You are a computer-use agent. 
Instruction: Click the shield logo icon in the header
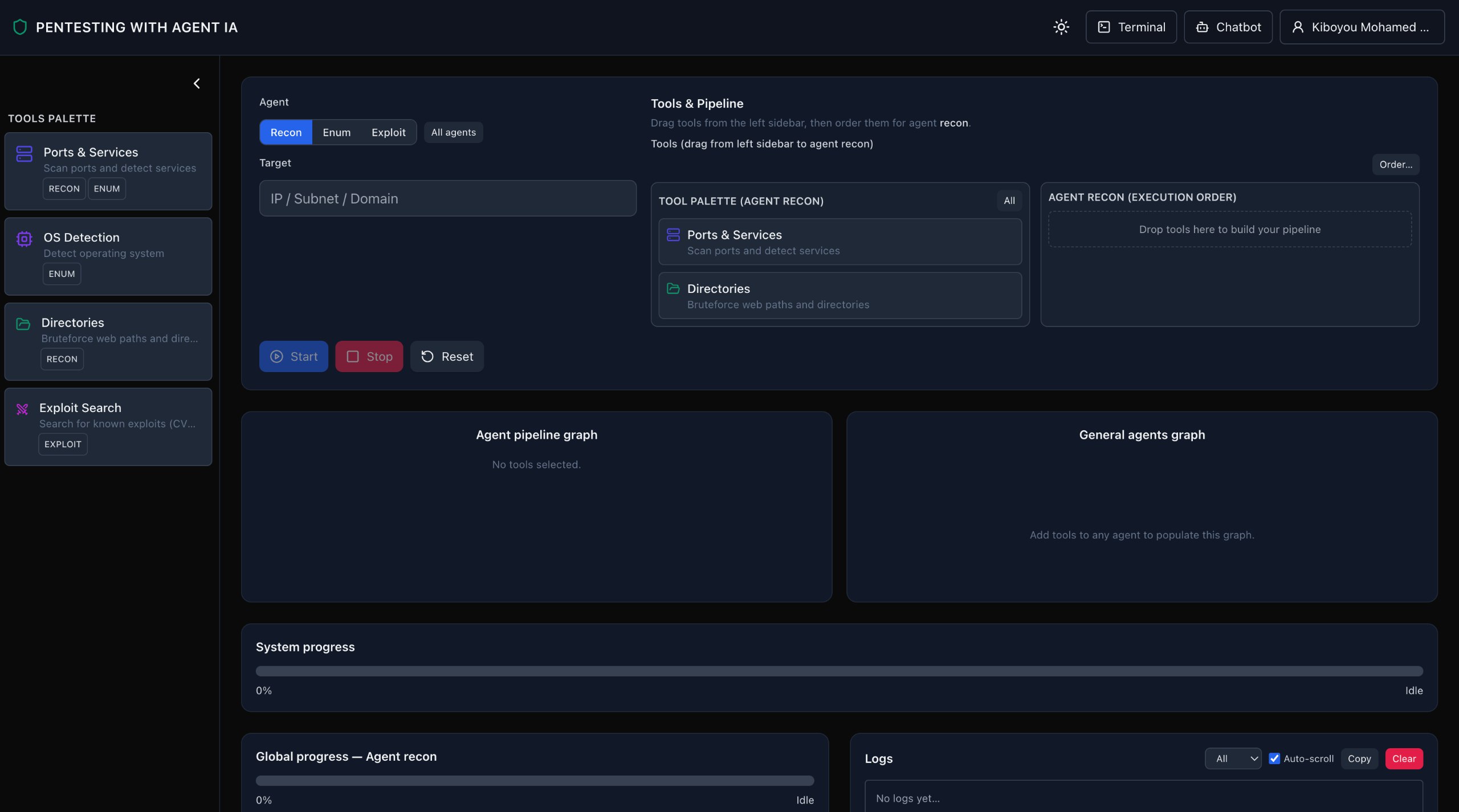[x=20, y=27]
